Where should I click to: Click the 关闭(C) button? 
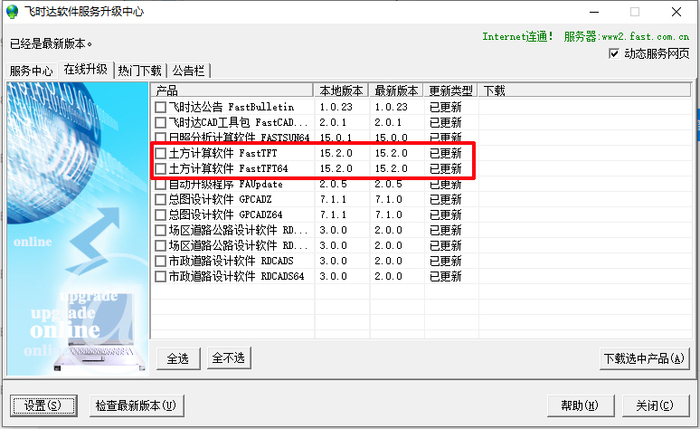tap(655, 405)
